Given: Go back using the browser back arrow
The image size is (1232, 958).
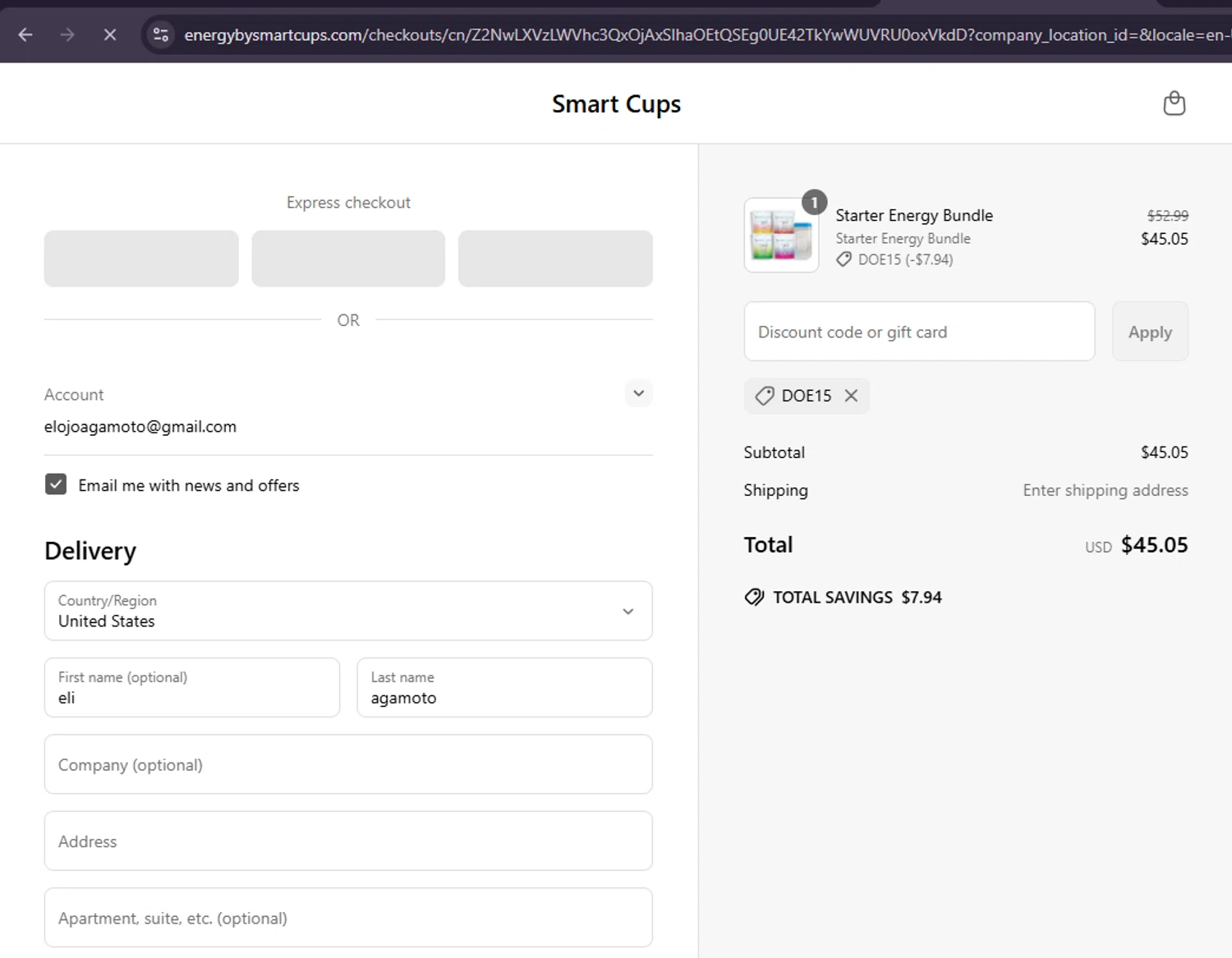Looking at the screenshot, I should pyautogui.click(x=25, y=34).
